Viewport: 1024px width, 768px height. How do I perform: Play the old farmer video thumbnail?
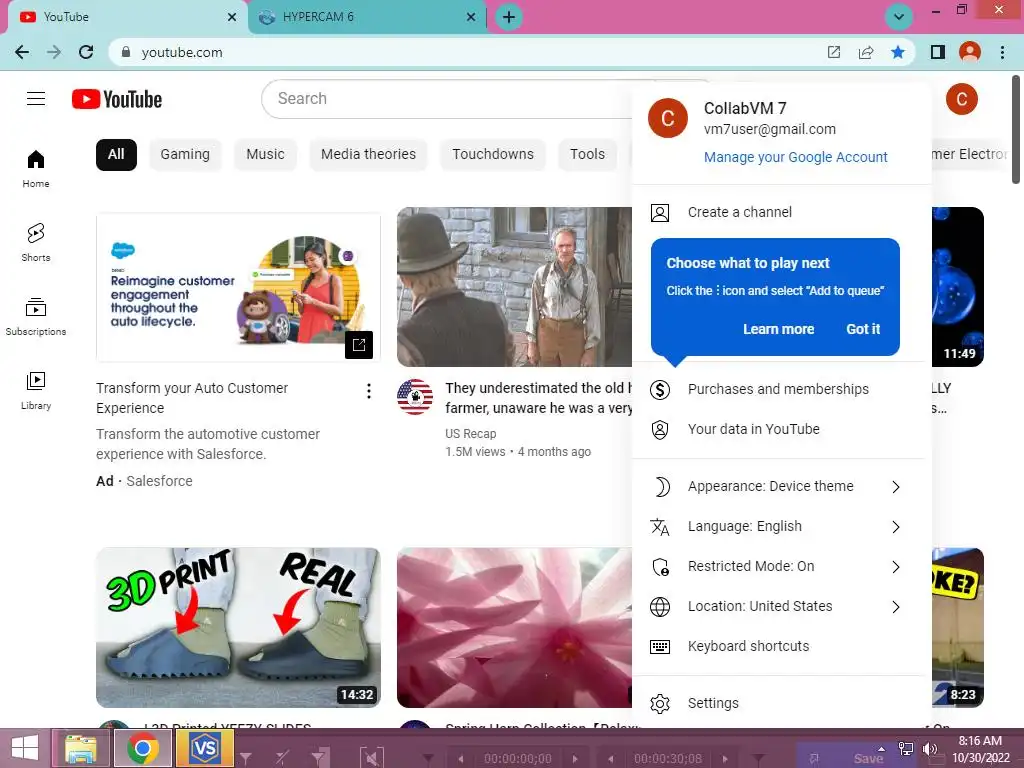point(515,287)
